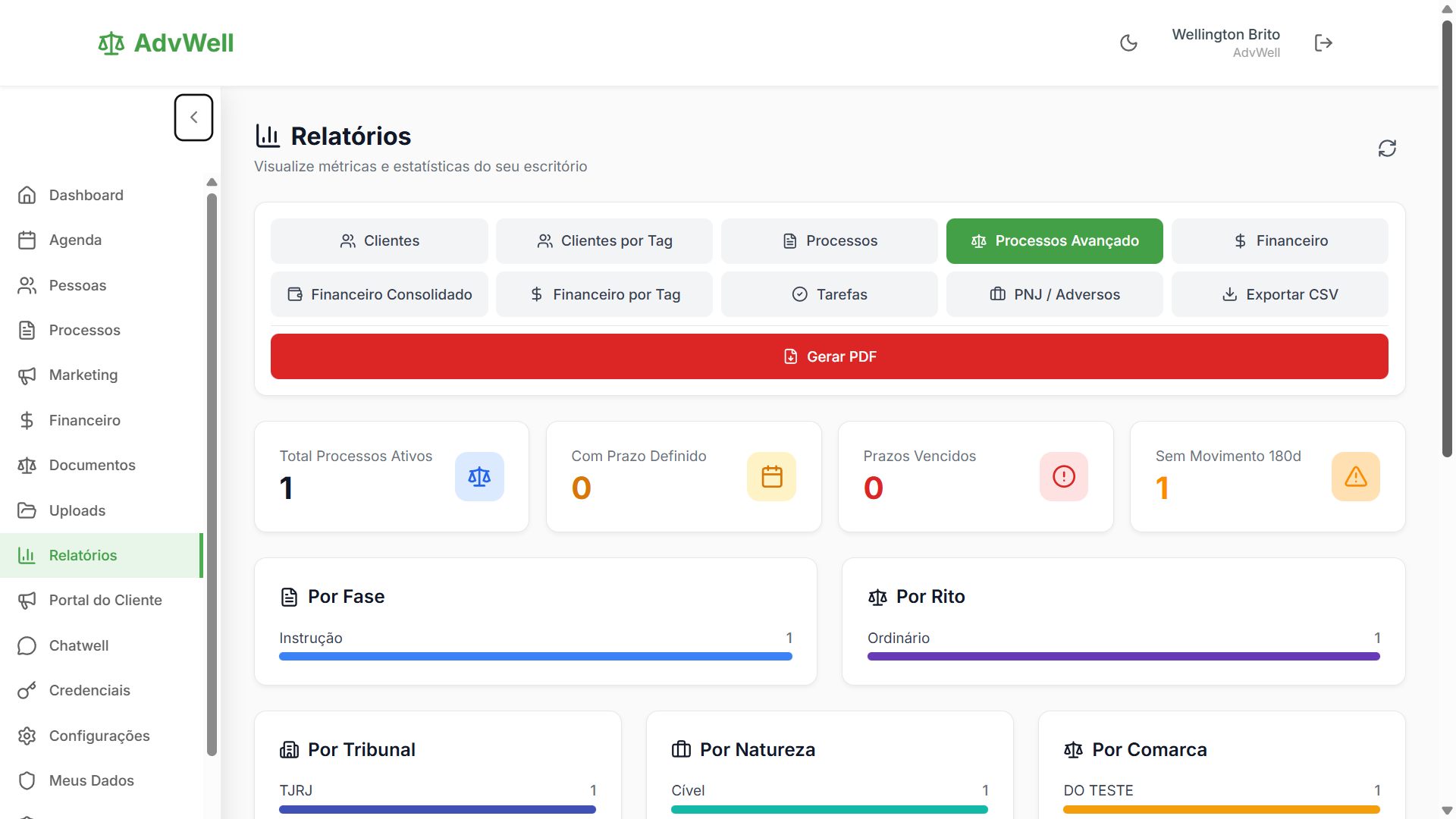Go to Dashboard in the sidebar
The height and width of the screenshot is (819, 1456).
[x=86, y=195]
